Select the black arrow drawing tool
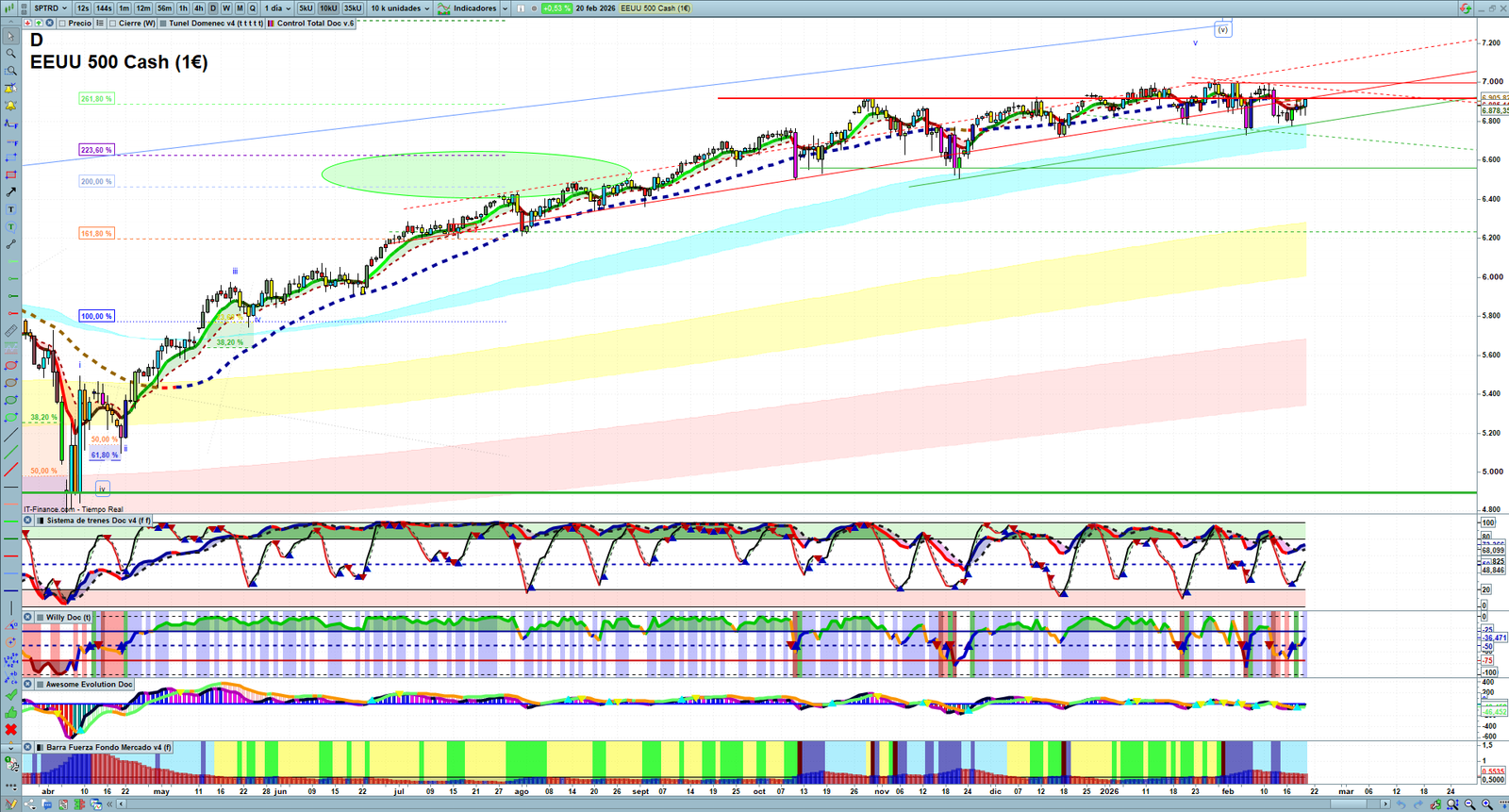 point(10,191)
